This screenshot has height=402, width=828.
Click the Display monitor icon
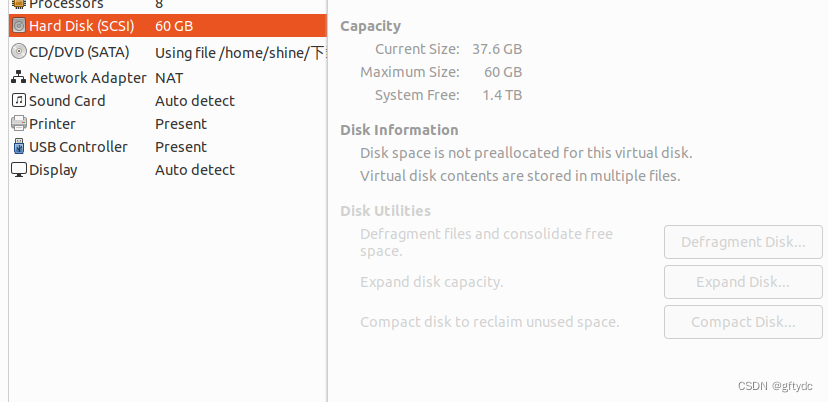tap(18, 170)
